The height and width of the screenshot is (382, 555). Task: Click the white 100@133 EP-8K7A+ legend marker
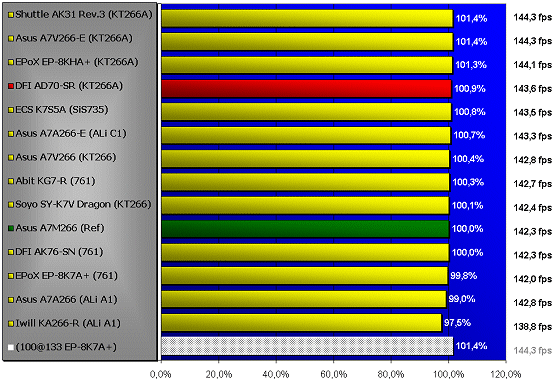11,347
